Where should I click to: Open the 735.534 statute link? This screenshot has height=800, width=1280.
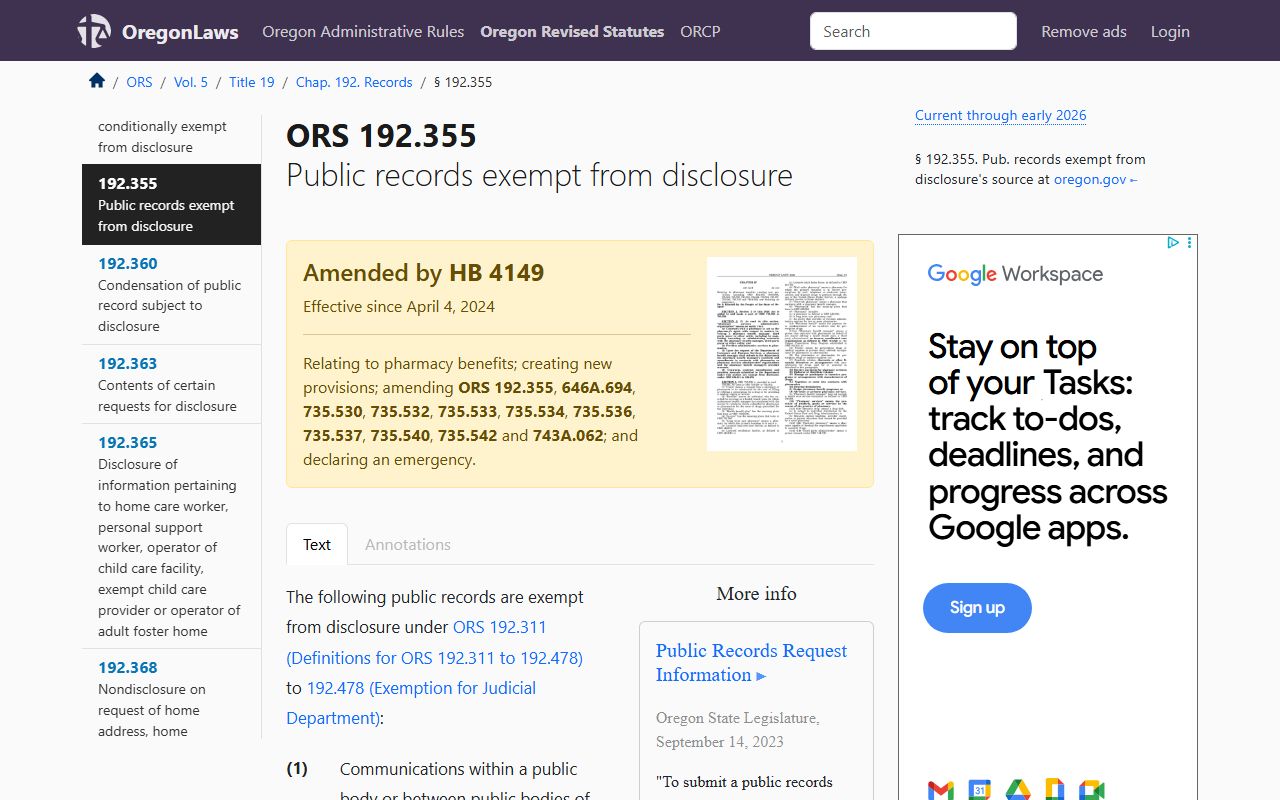click(x=535, y=411)
